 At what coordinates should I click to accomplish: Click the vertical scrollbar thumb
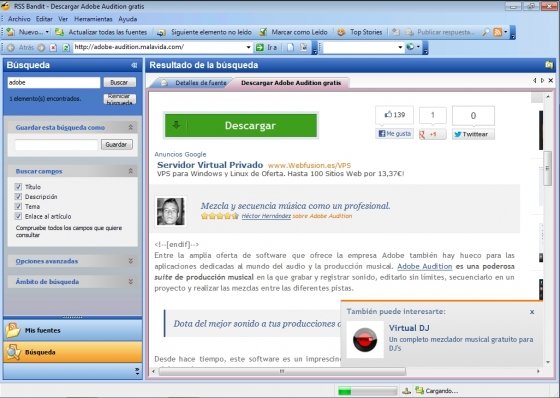tap(548, 168)
